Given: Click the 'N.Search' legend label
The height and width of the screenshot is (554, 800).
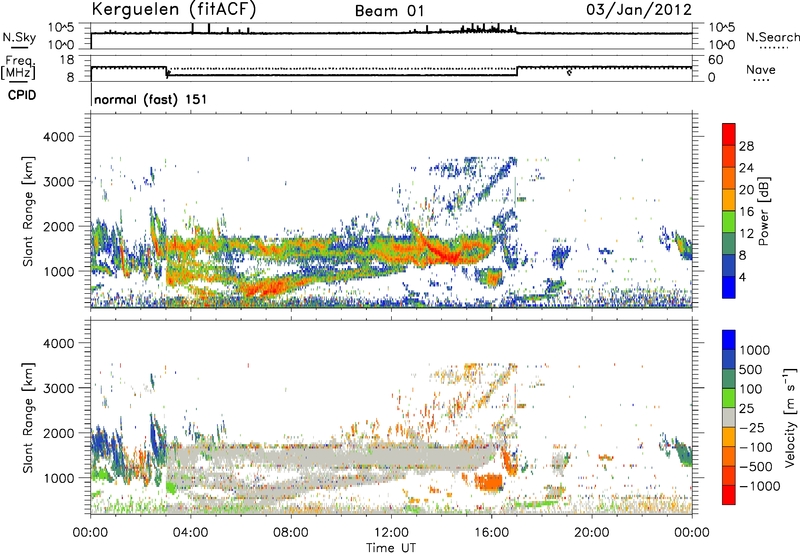Looking at the screenshot, I should [x=772, y=37].
